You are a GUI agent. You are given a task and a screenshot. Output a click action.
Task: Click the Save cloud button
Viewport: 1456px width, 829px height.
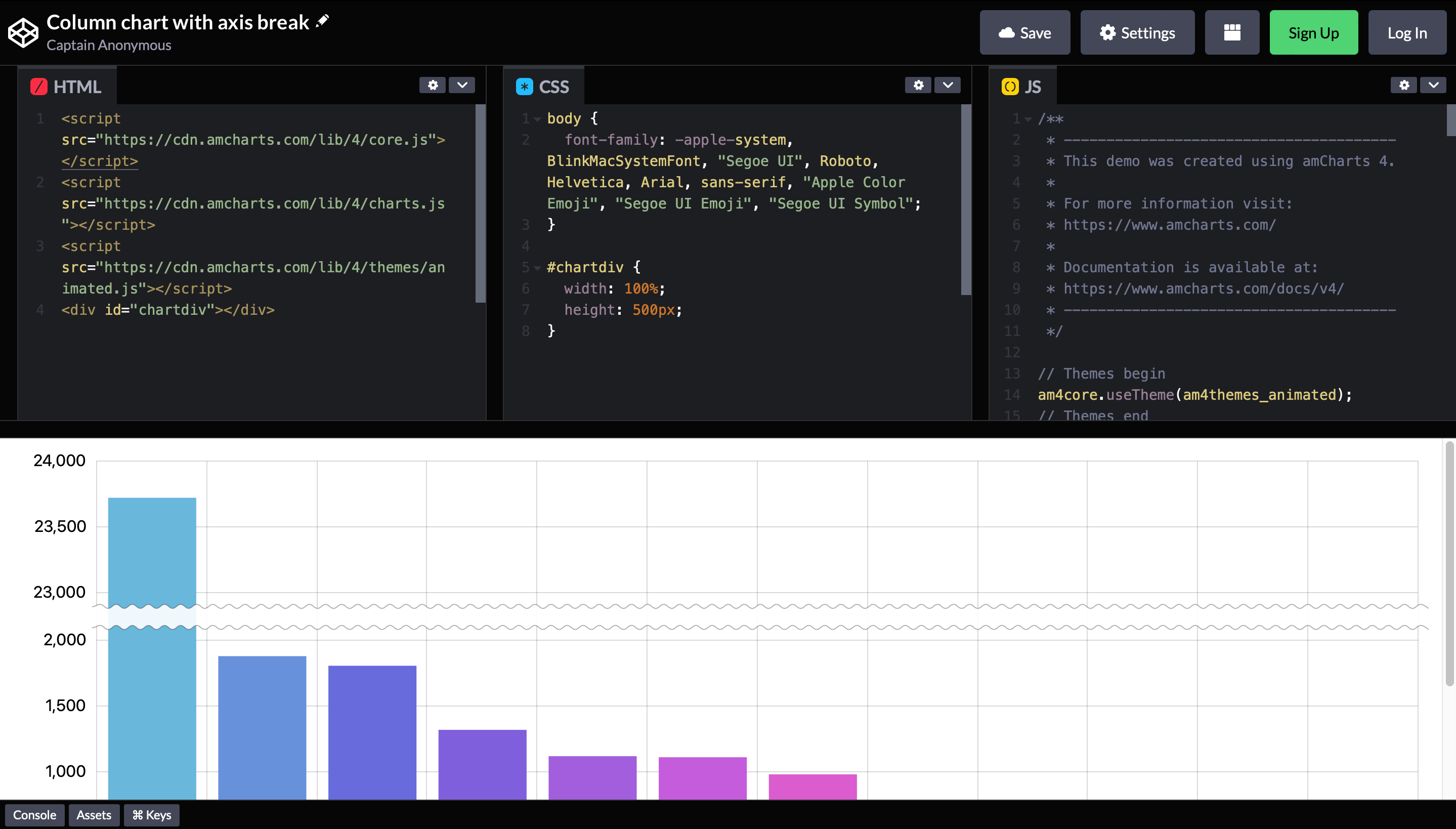(1024, 32)
